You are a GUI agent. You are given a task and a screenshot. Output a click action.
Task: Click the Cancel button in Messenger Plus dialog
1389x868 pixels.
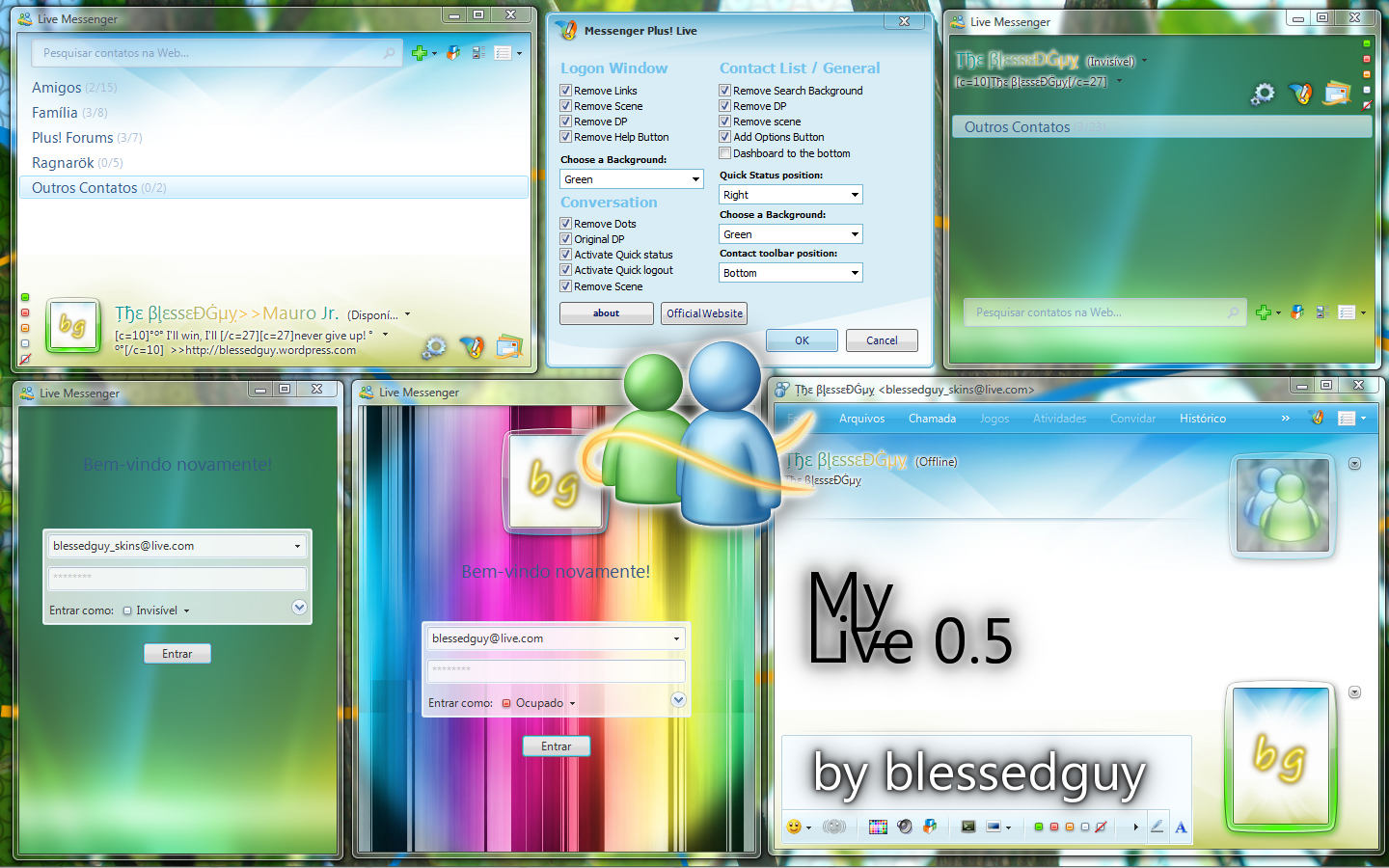click(x=882, y=340)
